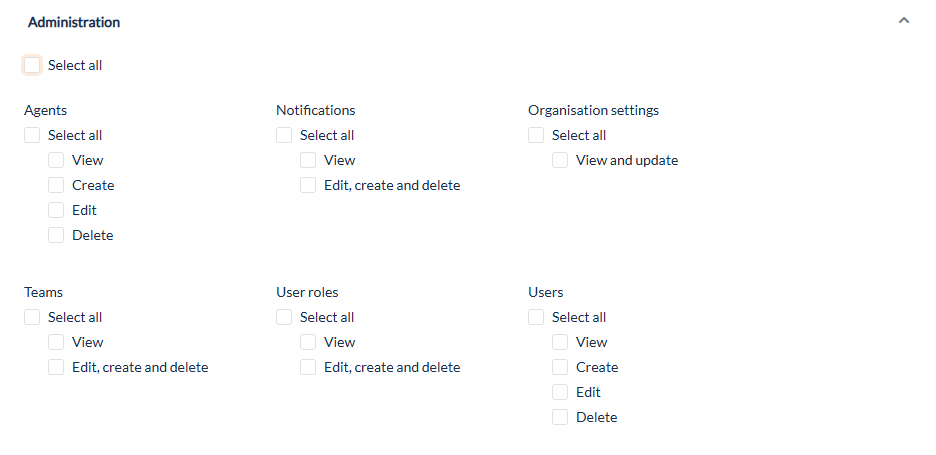Tick the Users Create permission
This screenshot has width=936, height=455.
click(x=560, y=368)
